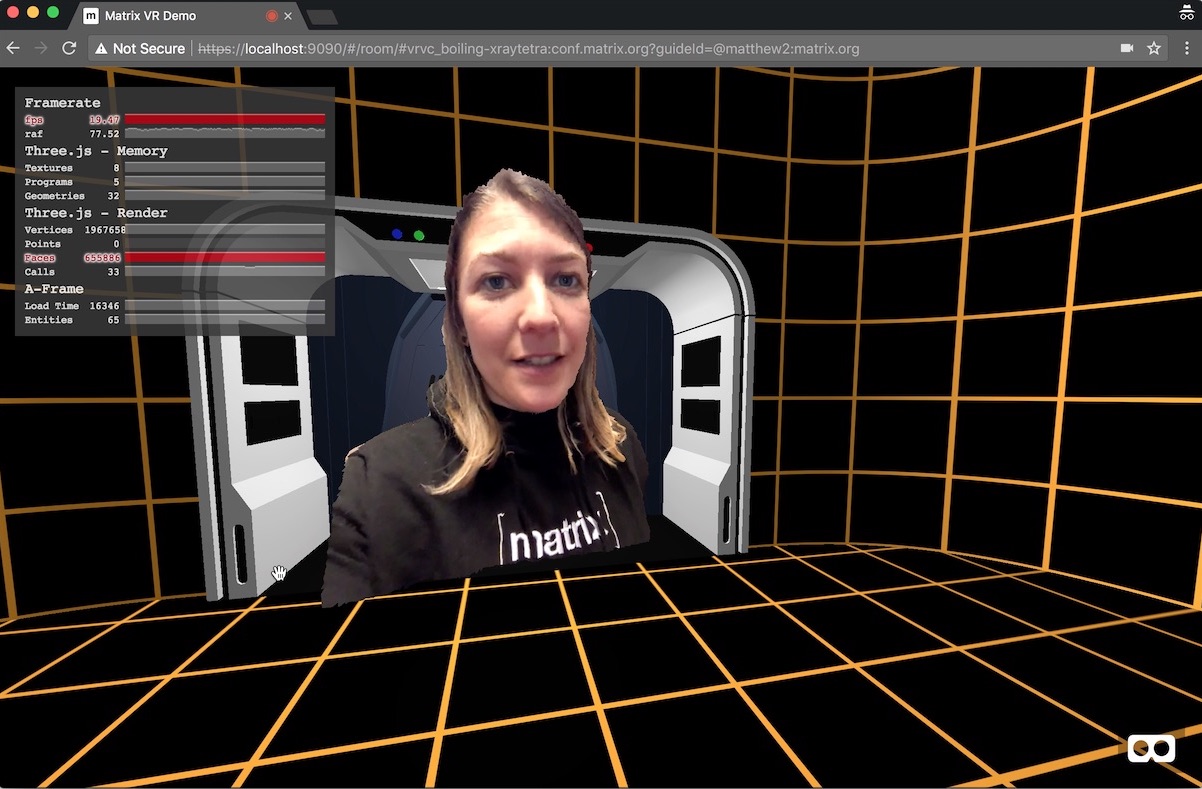1202x789 pixels.
Task: Enter VR mode with the goggles icon
Action: 1151,749
